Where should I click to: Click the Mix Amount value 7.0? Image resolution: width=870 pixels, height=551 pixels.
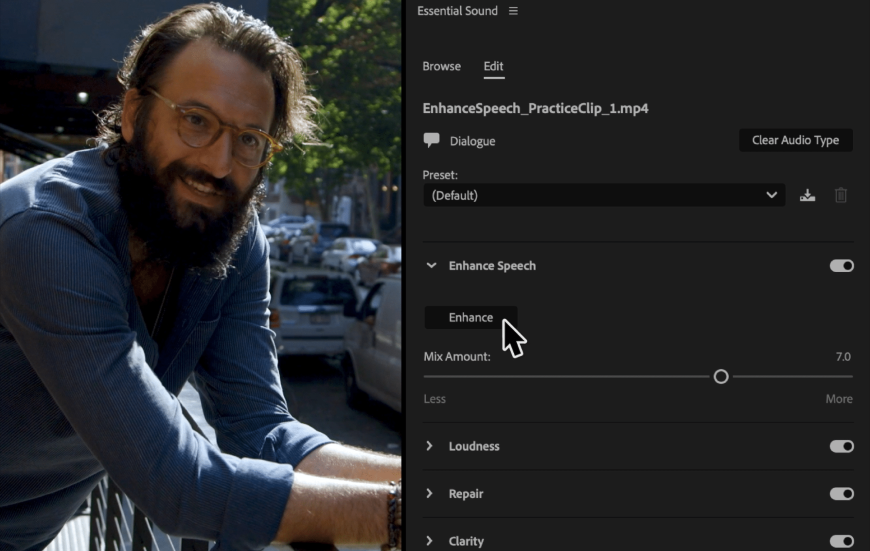tap(843, 357)
